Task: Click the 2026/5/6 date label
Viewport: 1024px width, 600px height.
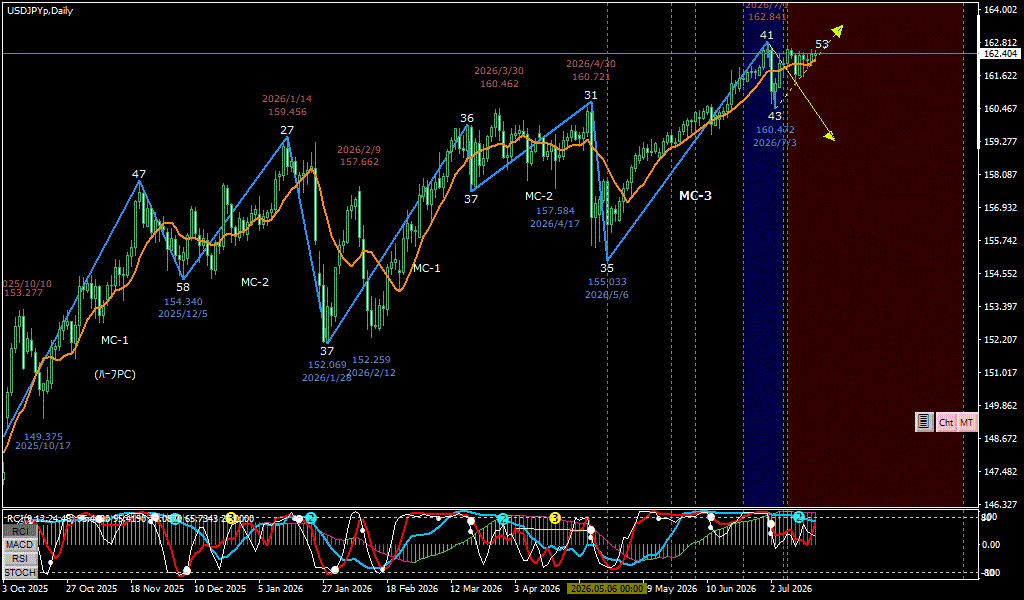Action: (607, 294)
